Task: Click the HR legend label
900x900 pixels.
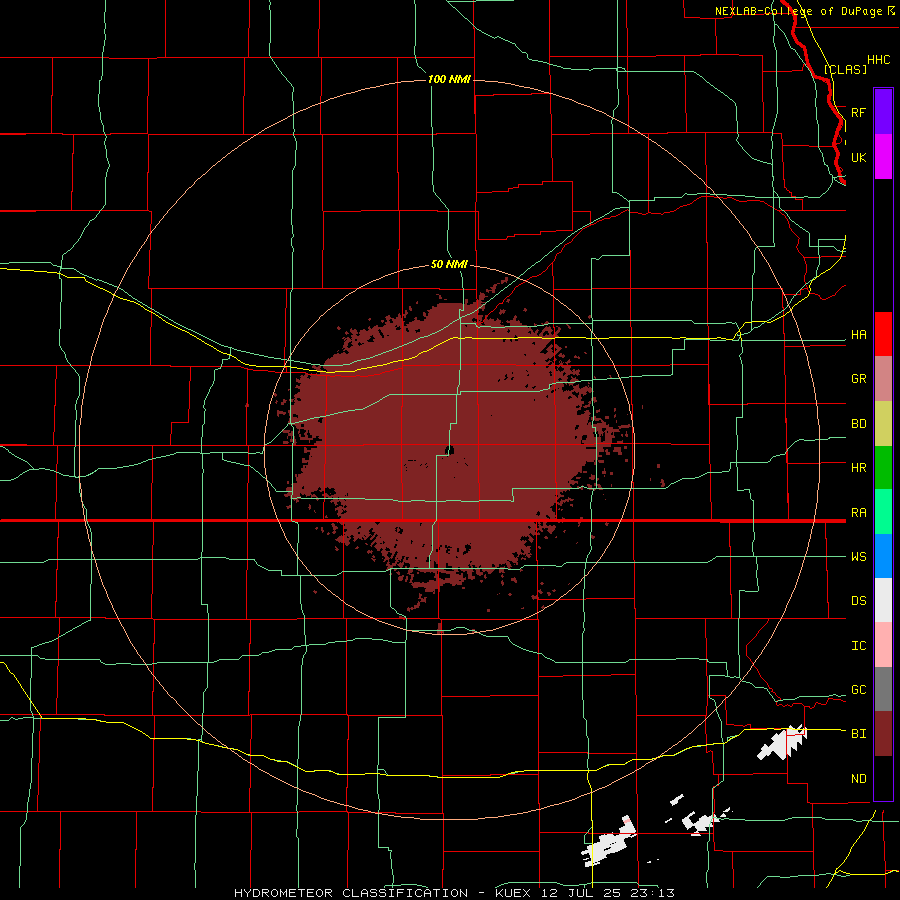Action: (858, 468)
